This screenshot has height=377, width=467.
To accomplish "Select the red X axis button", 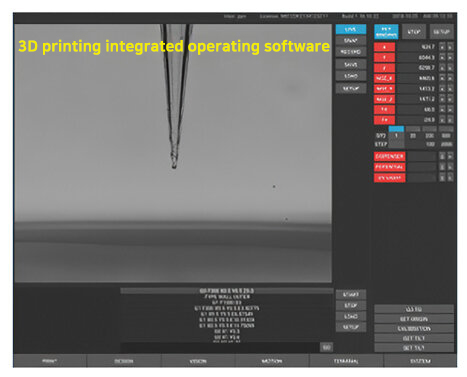I will coord(384,47).
